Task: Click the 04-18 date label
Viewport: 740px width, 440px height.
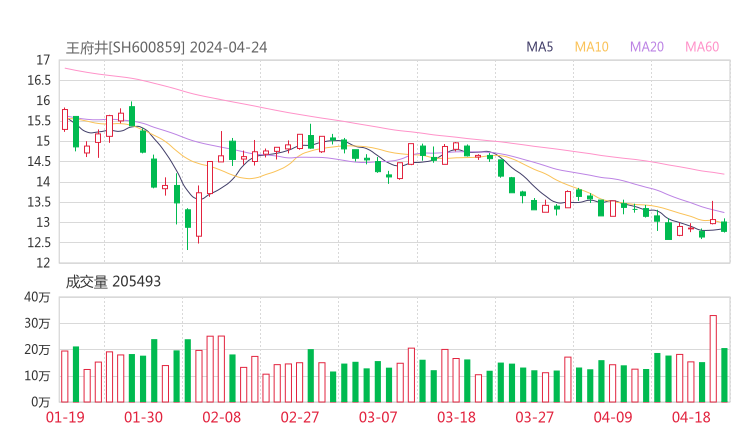Action: pos(691,417)
